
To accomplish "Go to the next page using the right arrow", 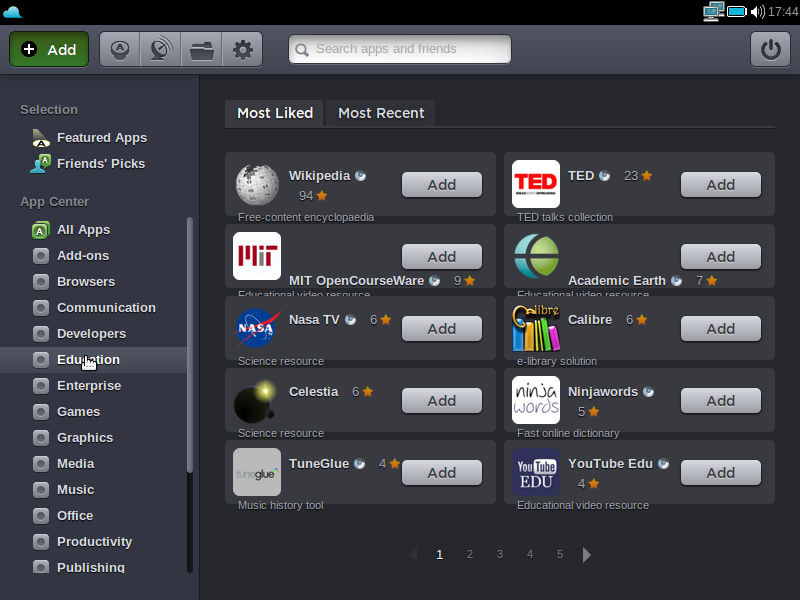I will coord(587,555).
